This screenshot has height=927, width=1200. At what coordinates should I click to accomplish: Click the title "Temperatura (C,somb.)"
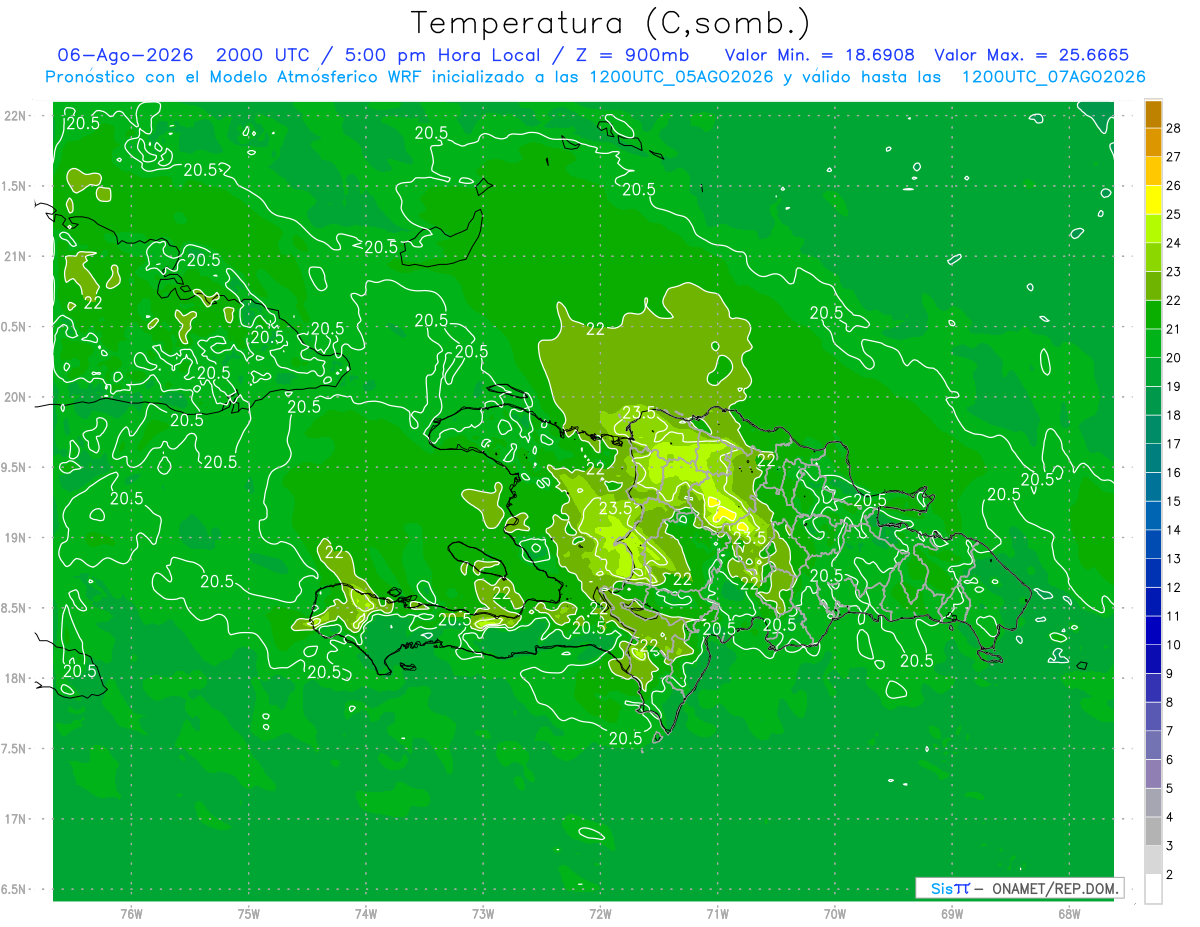611,23
